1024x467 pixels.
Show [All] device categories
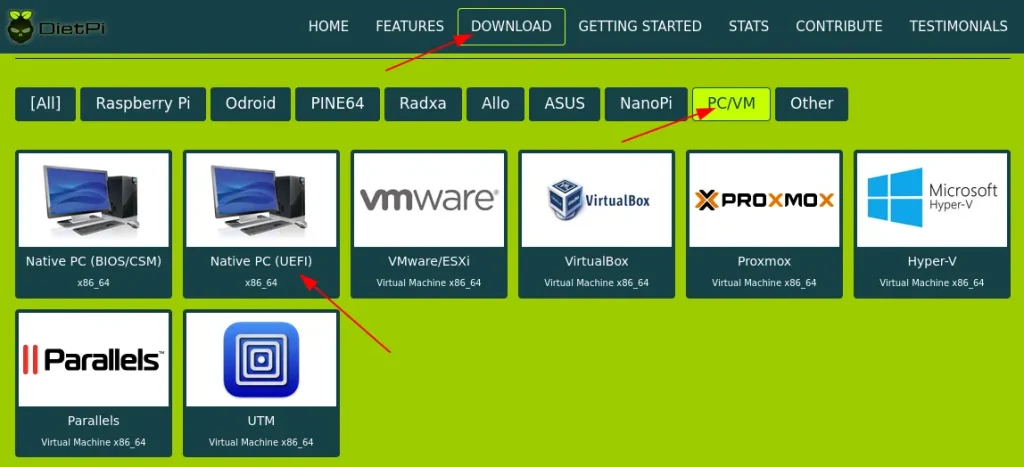coord(45,103)
